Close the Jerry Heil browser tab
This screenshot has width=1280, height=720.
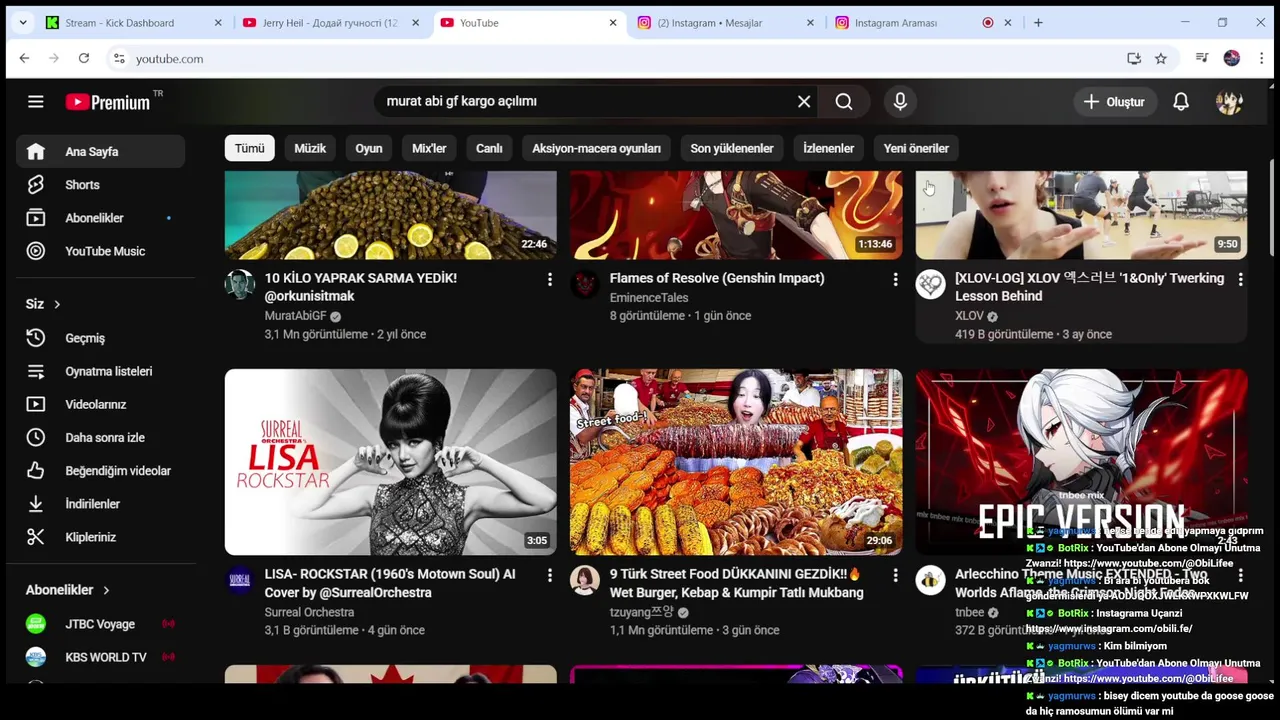(416, 22)
